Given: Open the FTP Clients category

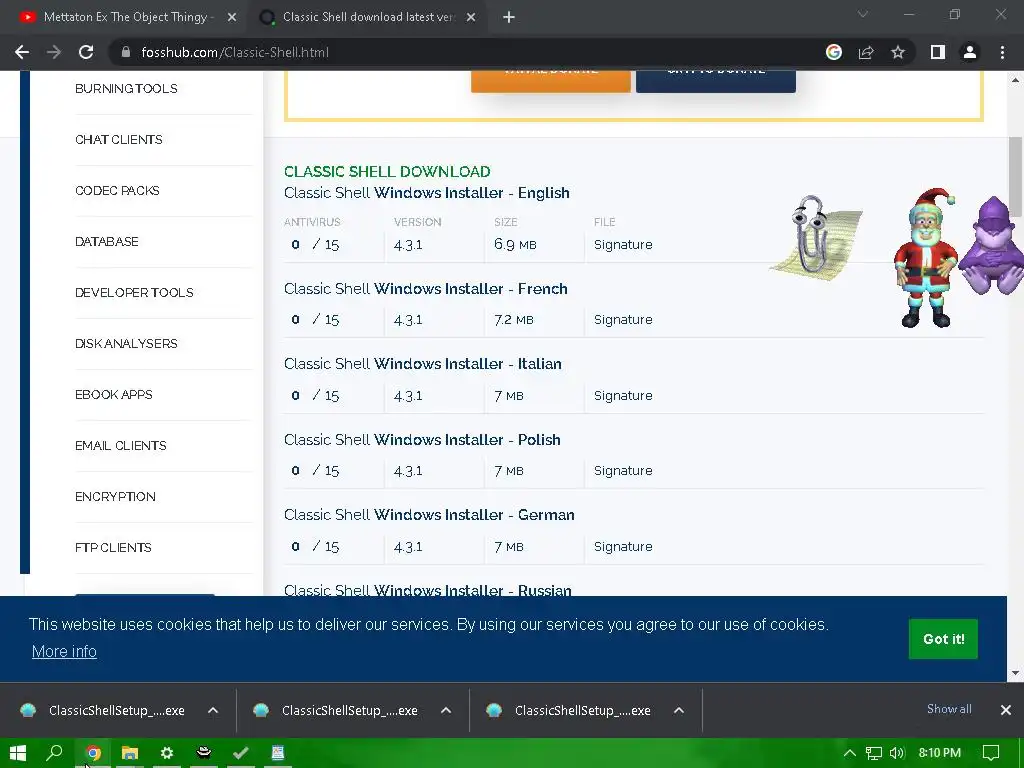Looking at the screenshot, I should coord(114,547).
